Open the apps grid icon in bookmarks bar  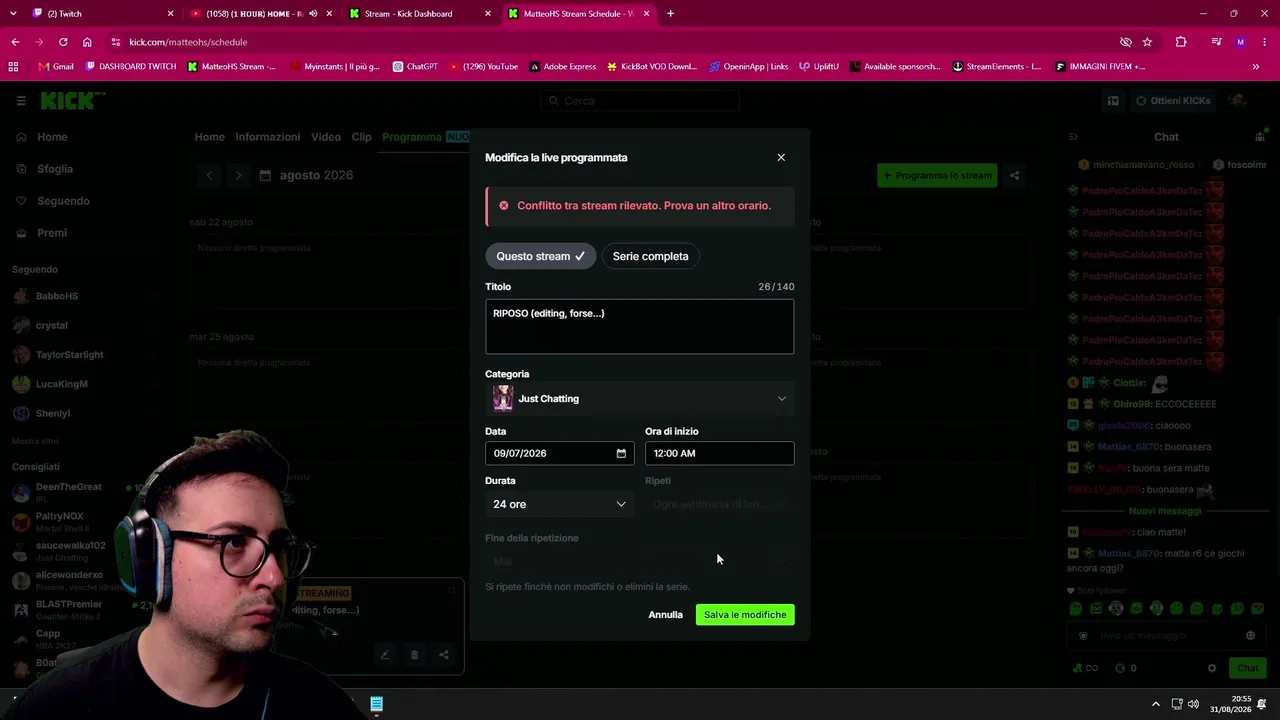coord(13,67)
